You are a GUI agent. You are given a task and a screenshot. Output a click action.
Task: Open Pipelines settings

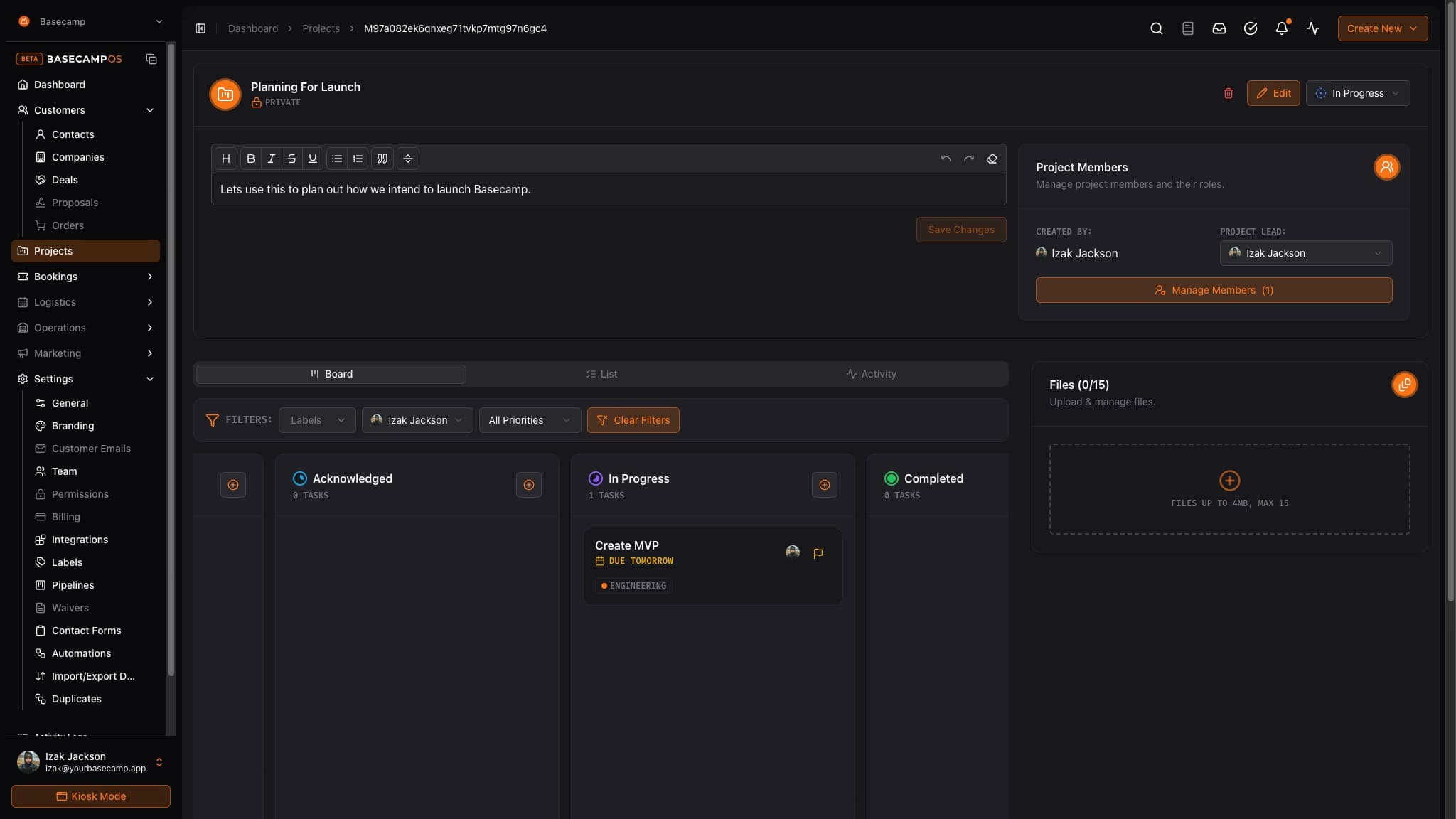tap(73, 585)
